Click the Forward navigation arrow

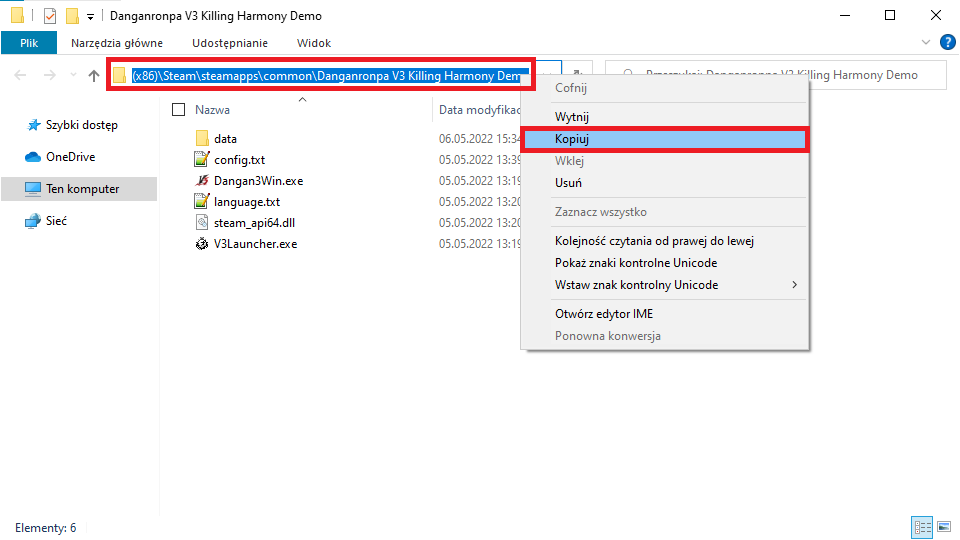coord(50,75)
